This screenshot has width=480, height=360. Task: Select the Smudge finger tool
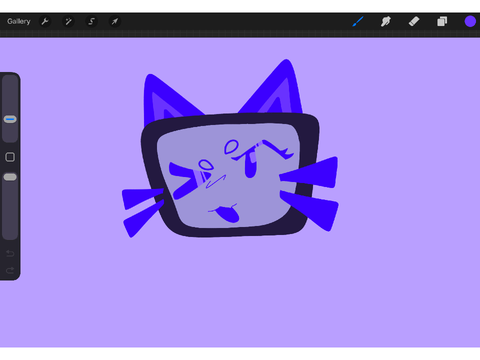386,22
